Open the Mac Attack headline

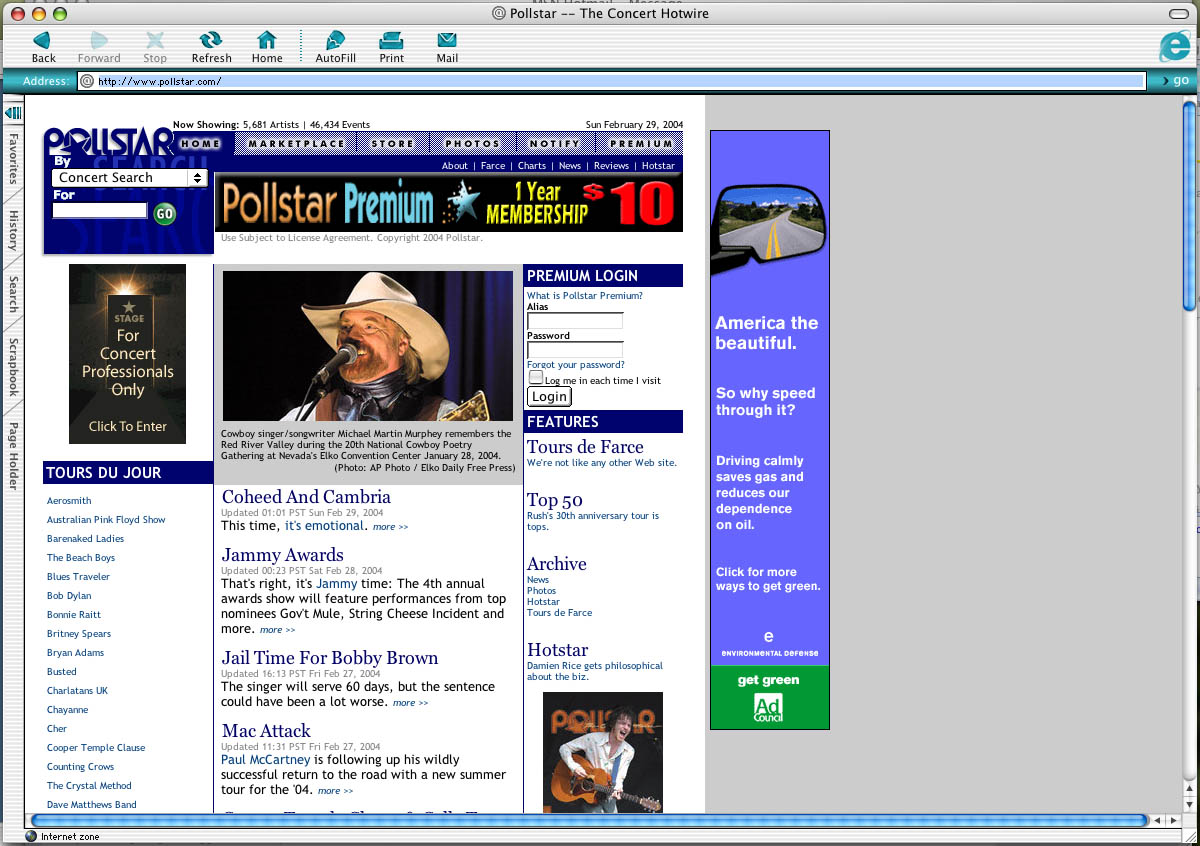266,731
